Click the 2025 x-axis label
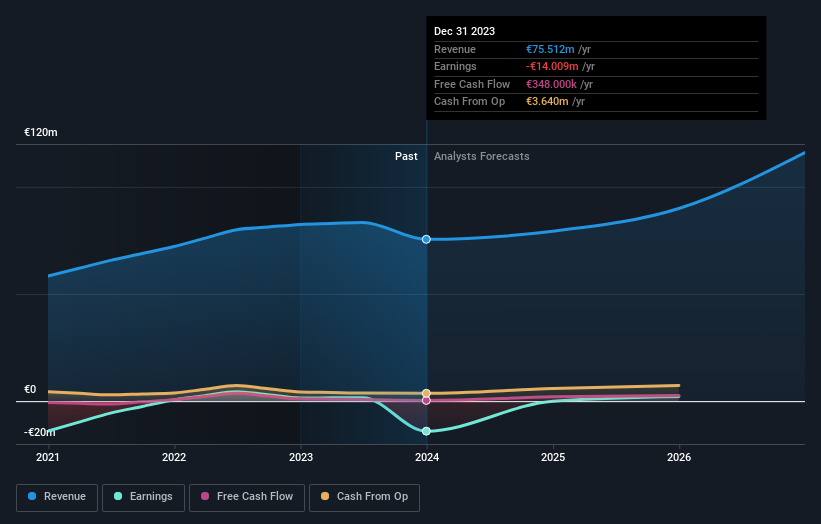The height and width of the screenshot is (524, 821). point(553,457)
